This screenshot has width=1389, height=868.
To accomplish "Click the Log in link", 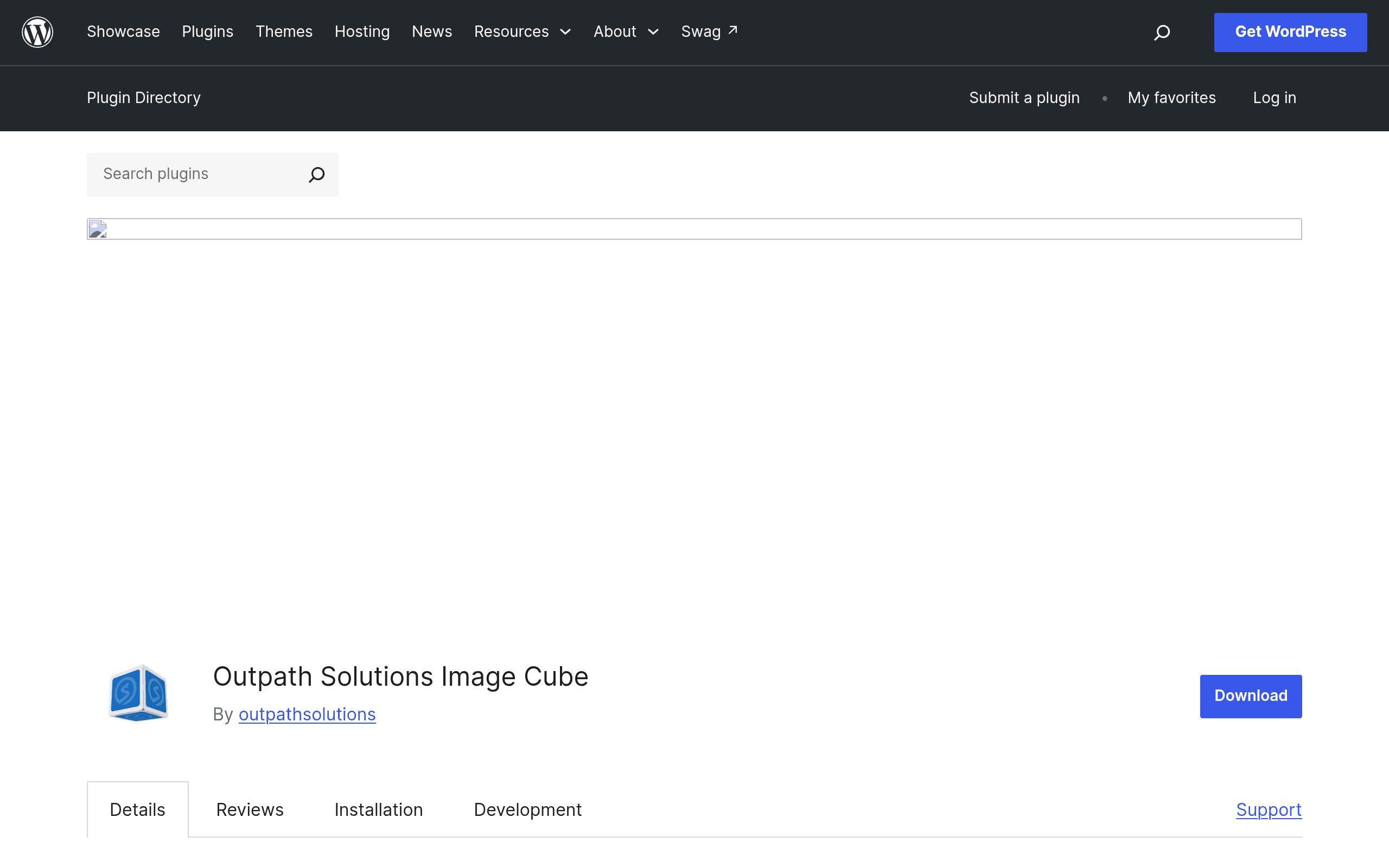I will click(x=1274, y=98).
